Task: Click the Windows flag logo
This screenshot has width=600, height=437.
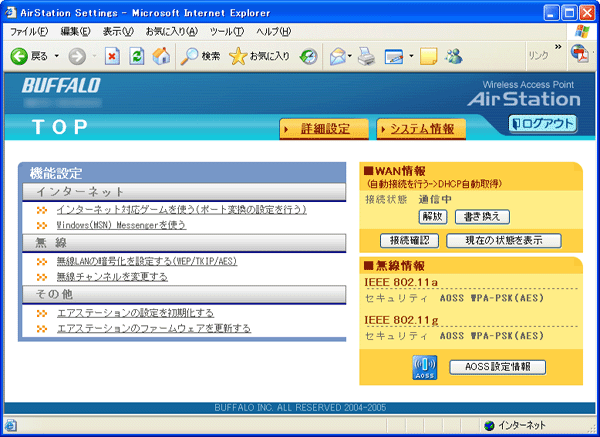Action: (582, 31)
